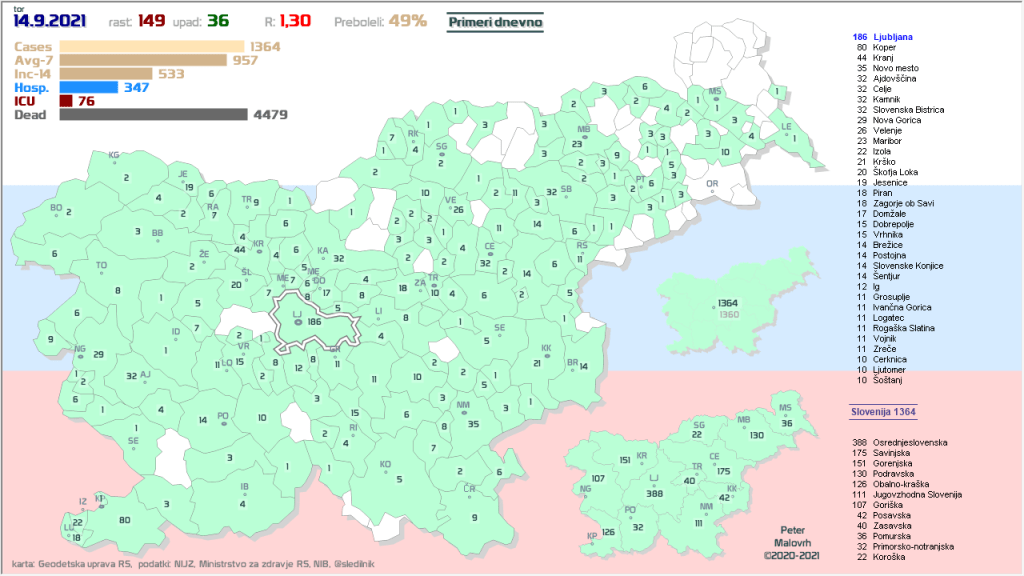Click the MB Maribor marker on the main map
1024x576 pixels.
584,130
